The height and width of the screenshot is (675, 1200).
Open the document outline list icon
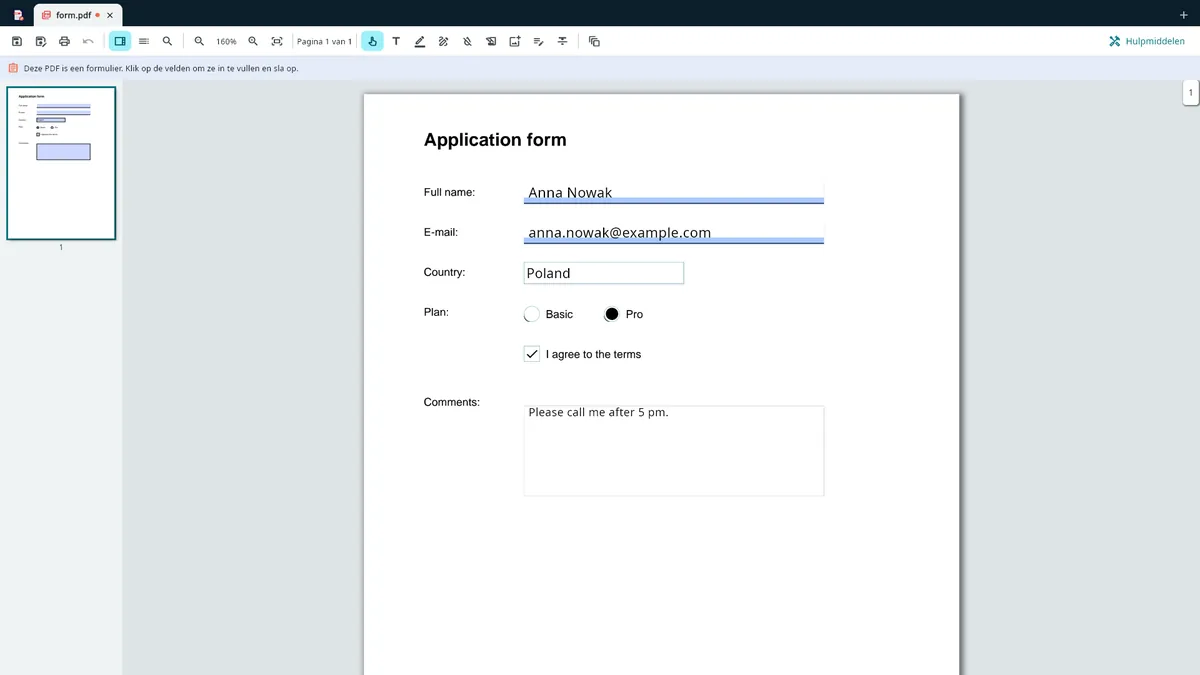[x=144, y=41]
